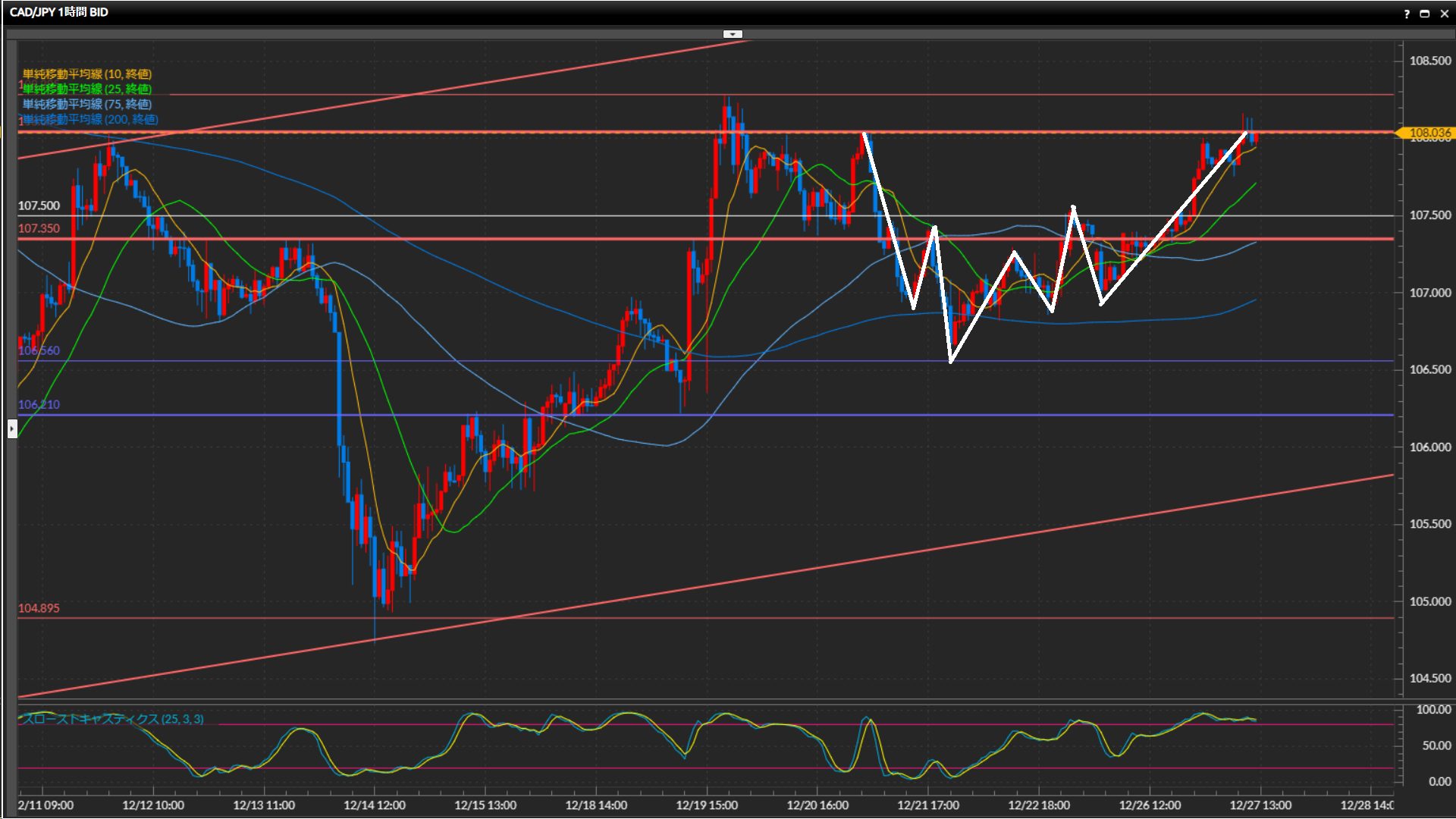Select the SMA 10 indicator label
The height and width of the screenshot is (819, 1456).
(x=87, y=74)
